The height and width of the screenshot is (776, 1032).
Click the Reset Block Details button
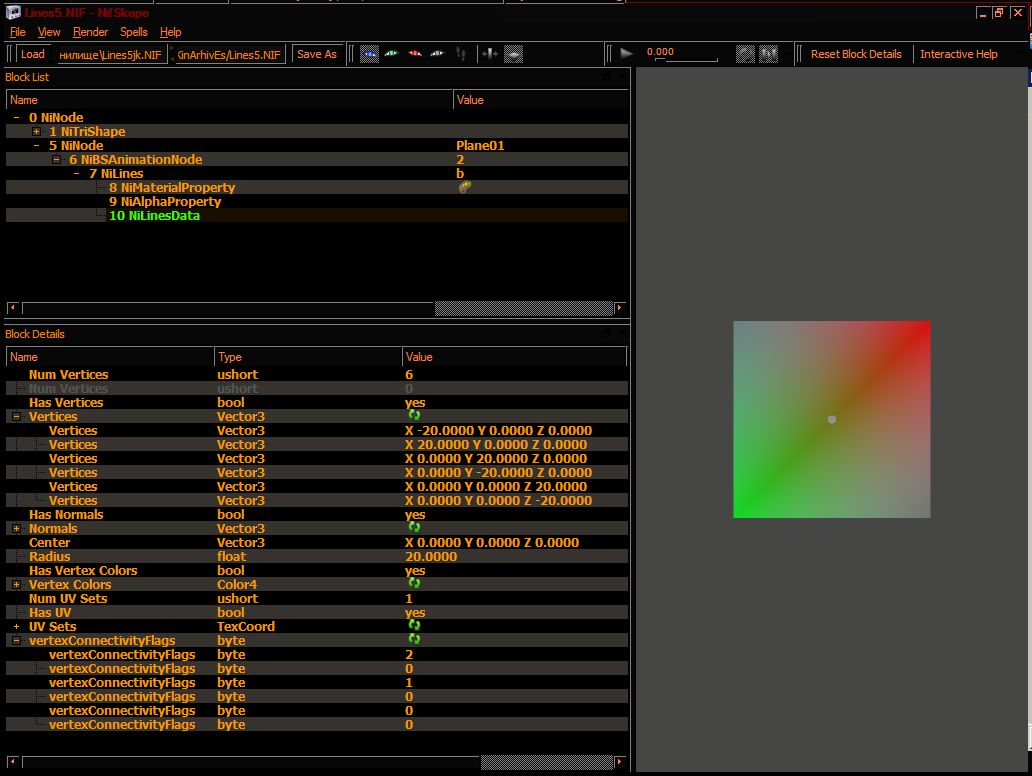tap(856, 54)
